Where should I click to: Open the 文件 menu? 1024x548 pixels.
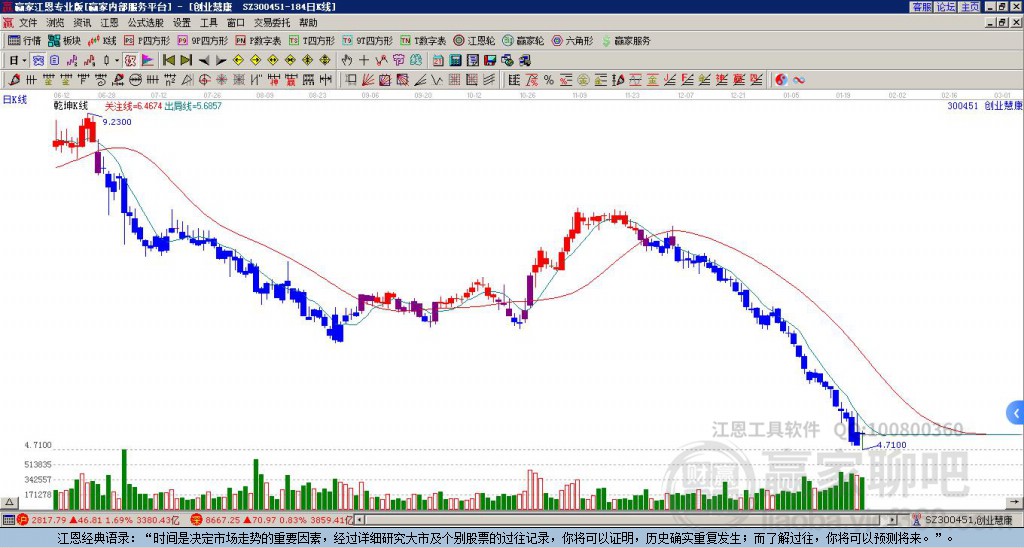[28, 23]
